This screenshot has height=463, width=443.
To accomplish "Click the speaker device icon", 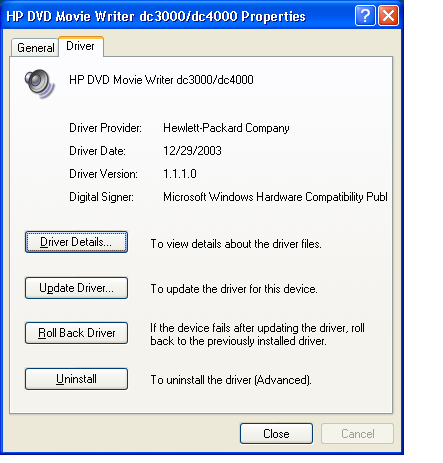I will pos(39,83).
